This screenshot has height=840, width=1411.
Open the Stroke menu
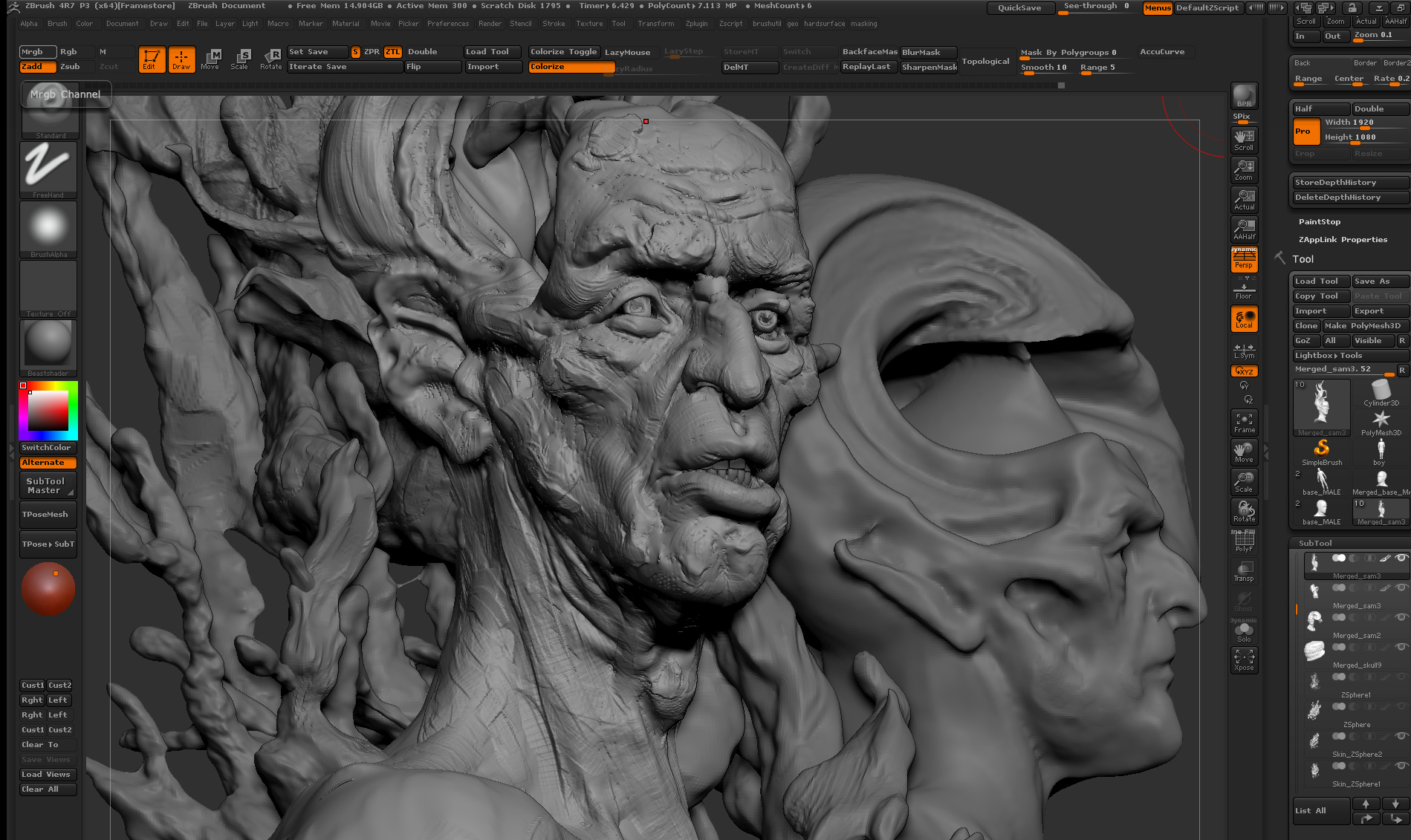pyautogui.click(x=554, y=24)
